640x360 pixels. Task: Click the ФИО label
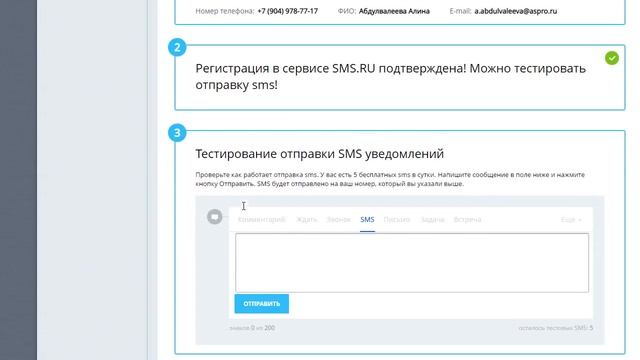pyautogui.click(x=347, y=11)
